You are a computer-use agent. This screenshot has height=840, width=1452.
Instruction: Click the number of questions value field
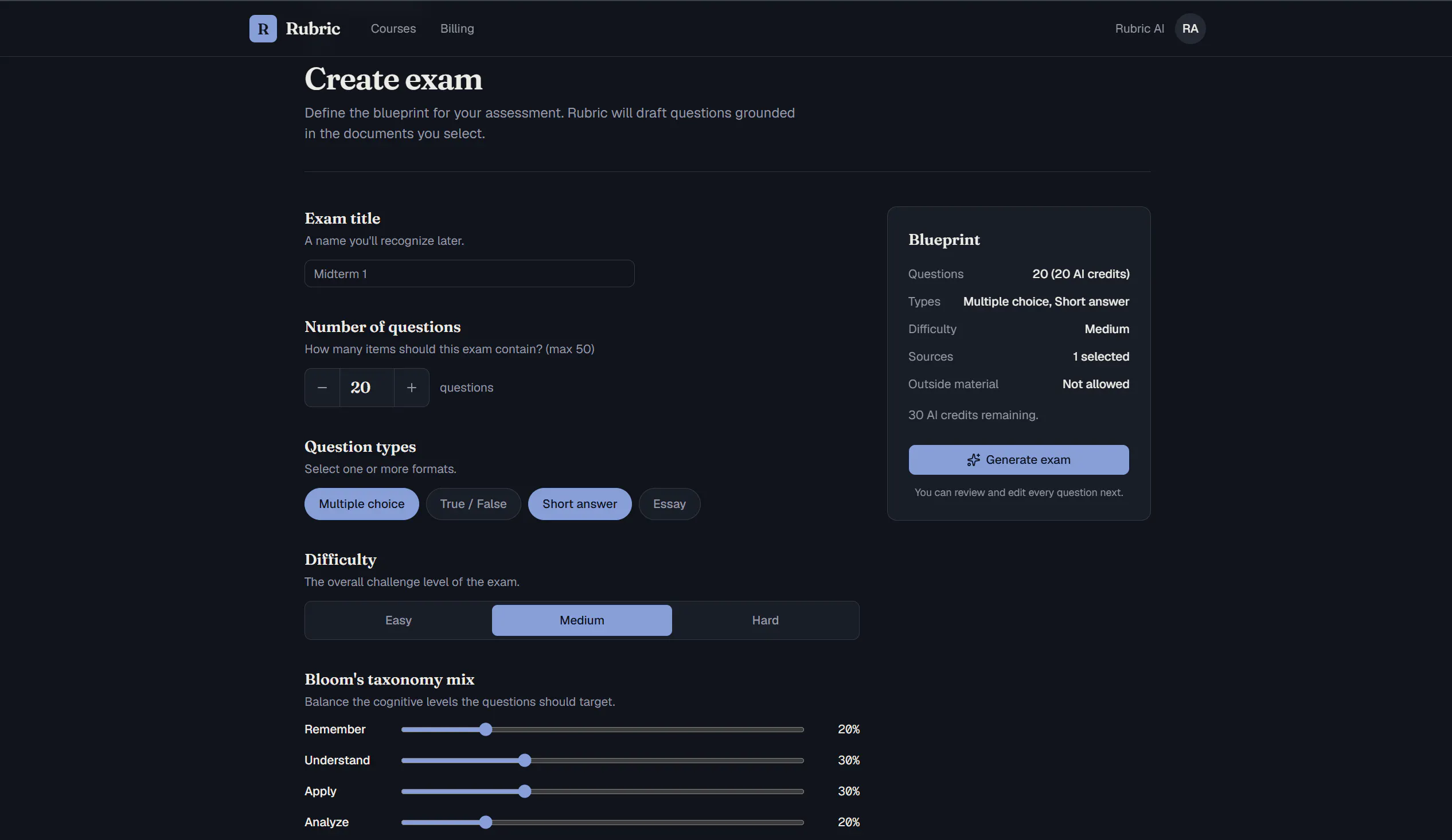(366, 387)
